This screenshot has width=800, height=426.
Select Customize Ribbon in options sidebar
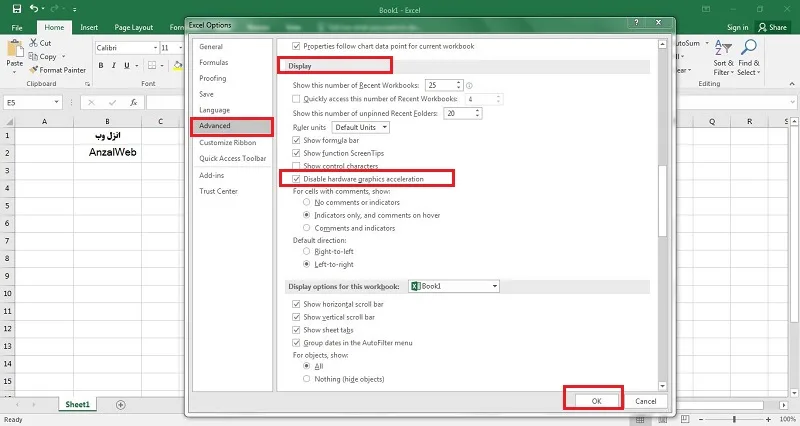click(x=228, y=142)
